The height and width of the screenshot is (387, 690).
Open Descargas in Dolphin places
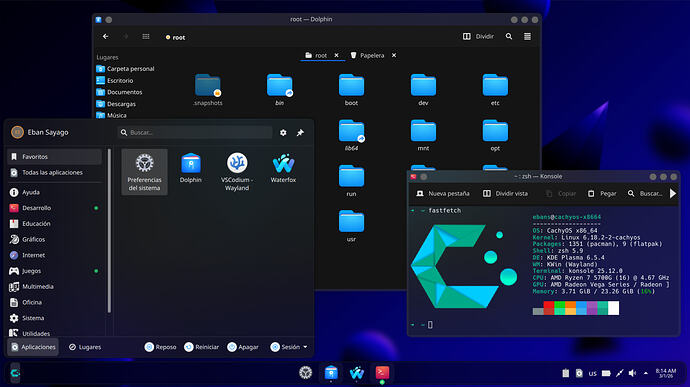pyautogui.click(x=116, y=104)
